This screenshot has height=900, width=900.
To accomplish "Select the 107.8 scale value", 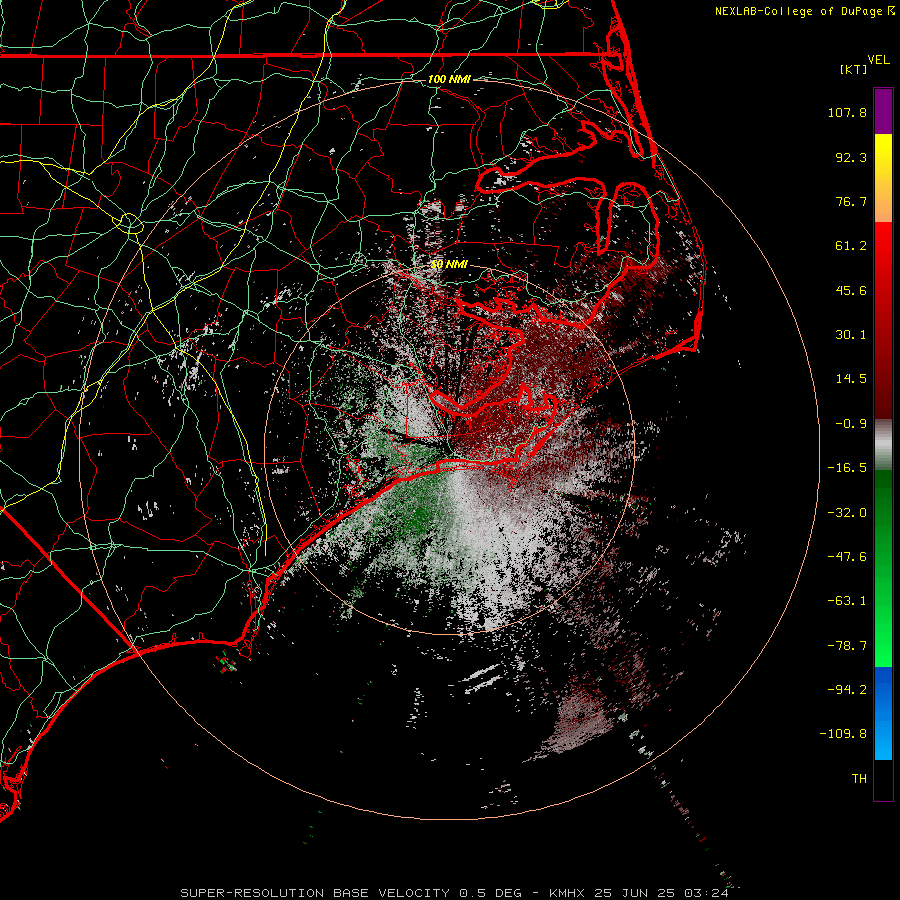I will [847, 112].
